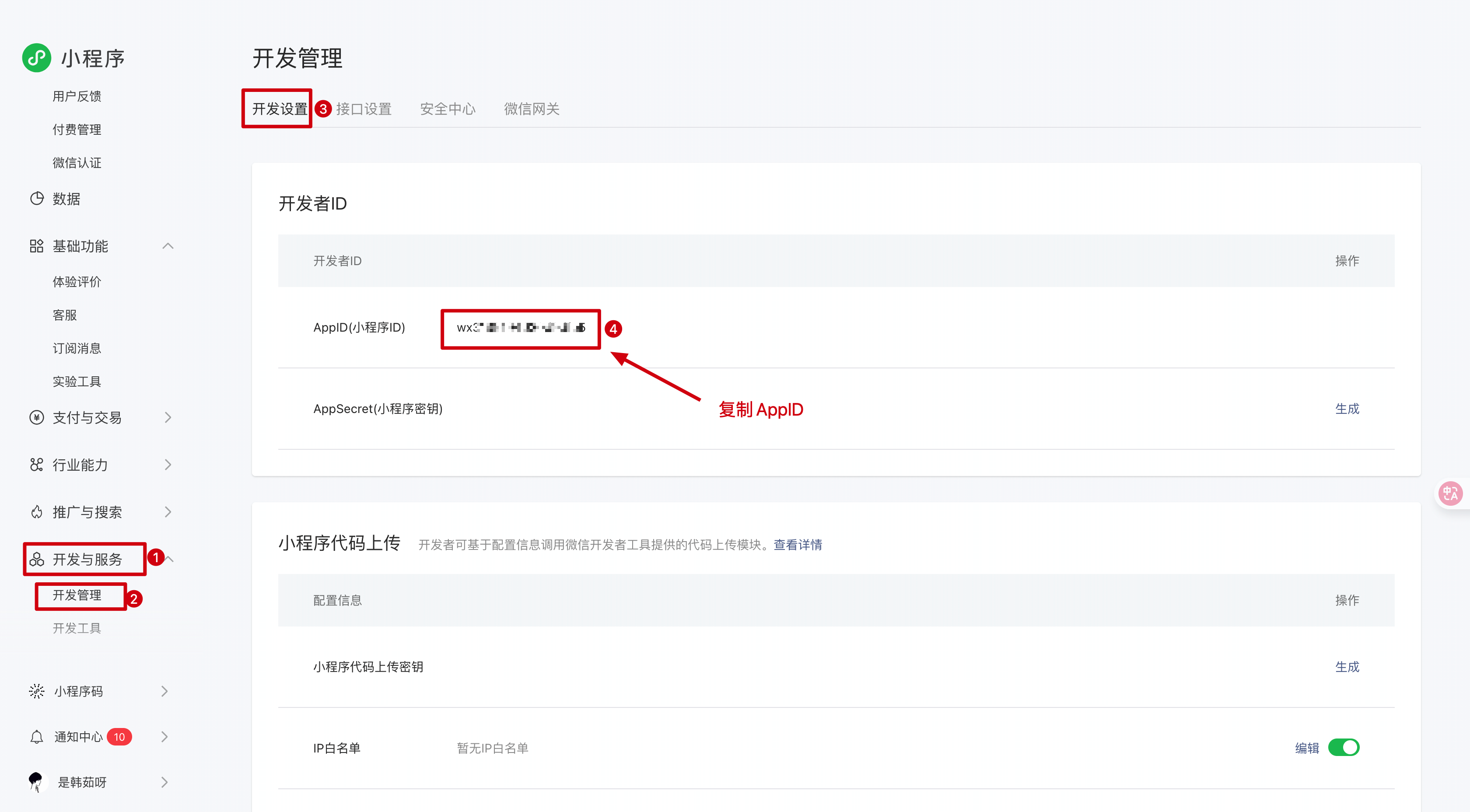Click the 数据 pie chart icon
The width and height of the screenshot is (1470, 812).
coord(36,199)
